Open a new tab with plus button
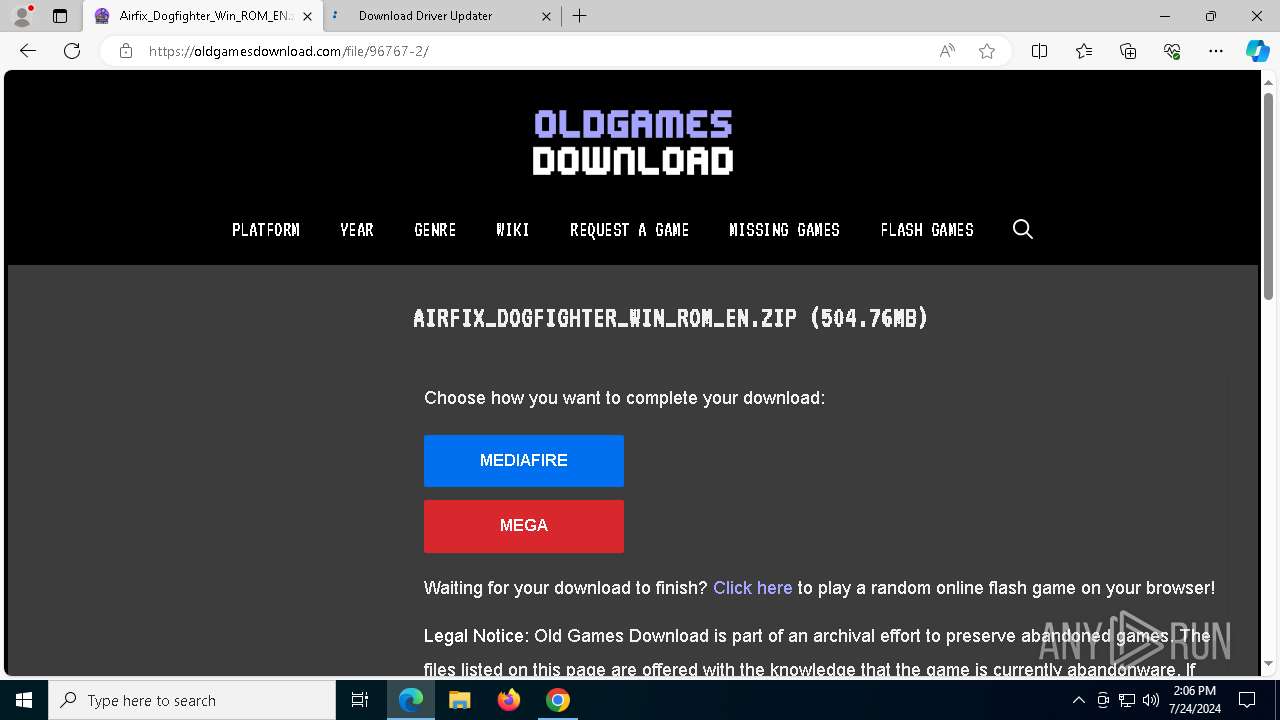1280x720 pixels. click(580, 16)
